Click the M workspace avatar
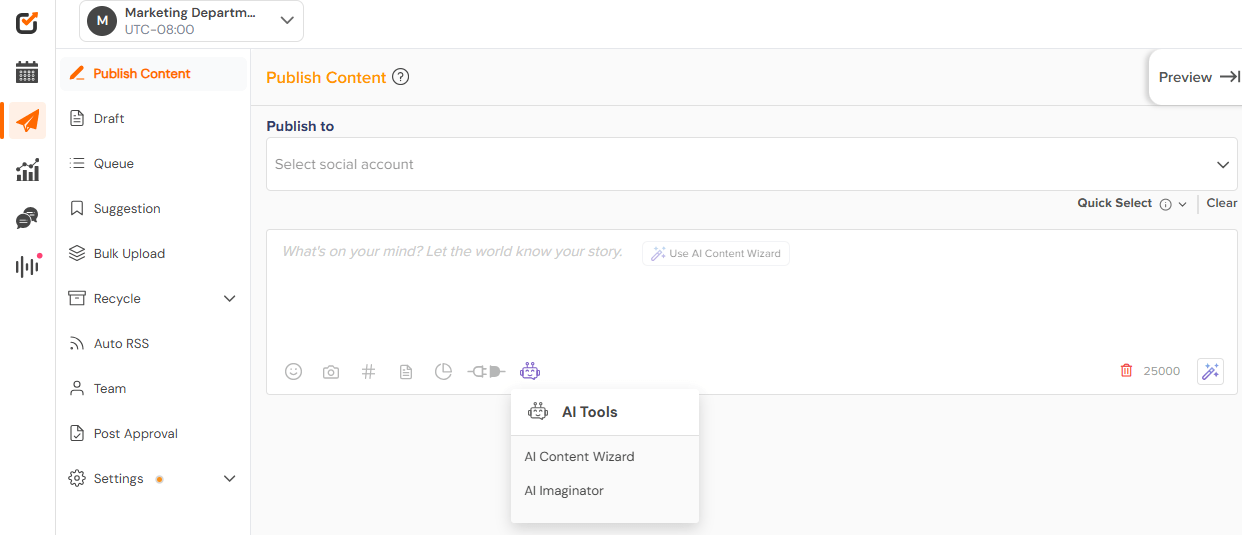 click(102, 20)
